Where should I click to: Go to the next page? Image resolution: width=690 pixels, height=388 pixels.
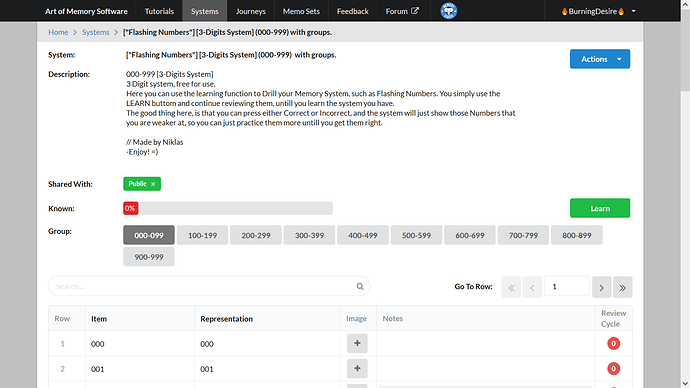tap(602, 287)
